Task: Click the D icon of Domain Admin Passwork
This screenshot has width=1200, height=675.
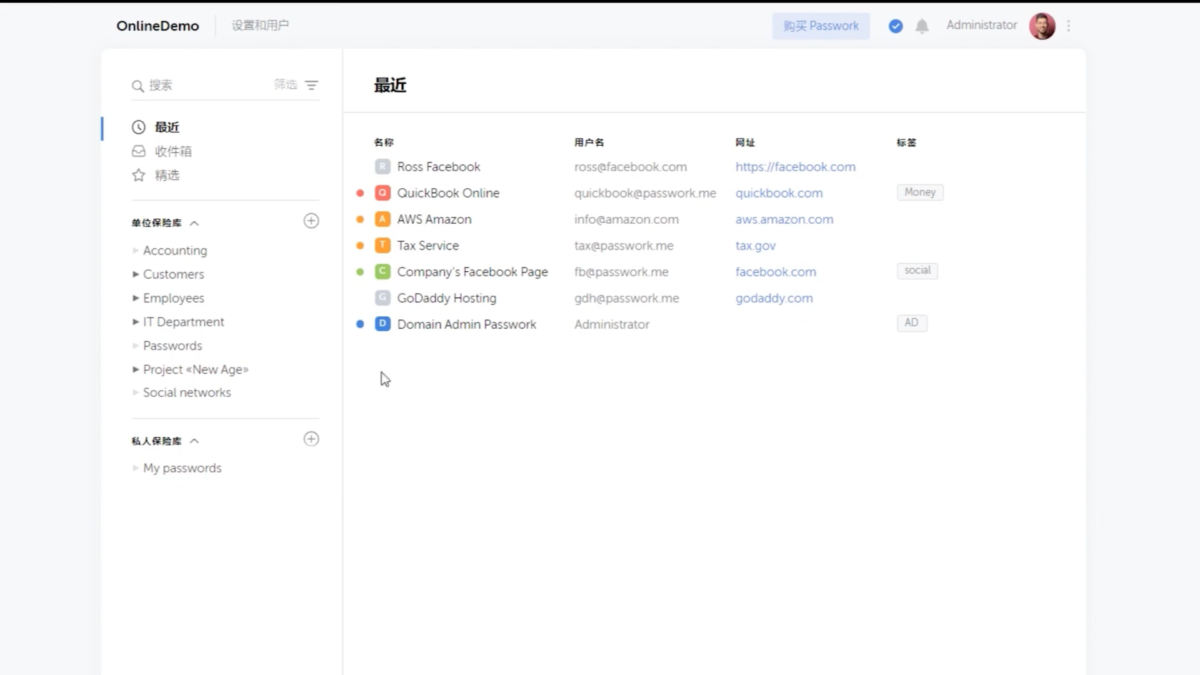Action: pyautogui.click(x=383, y=324)
